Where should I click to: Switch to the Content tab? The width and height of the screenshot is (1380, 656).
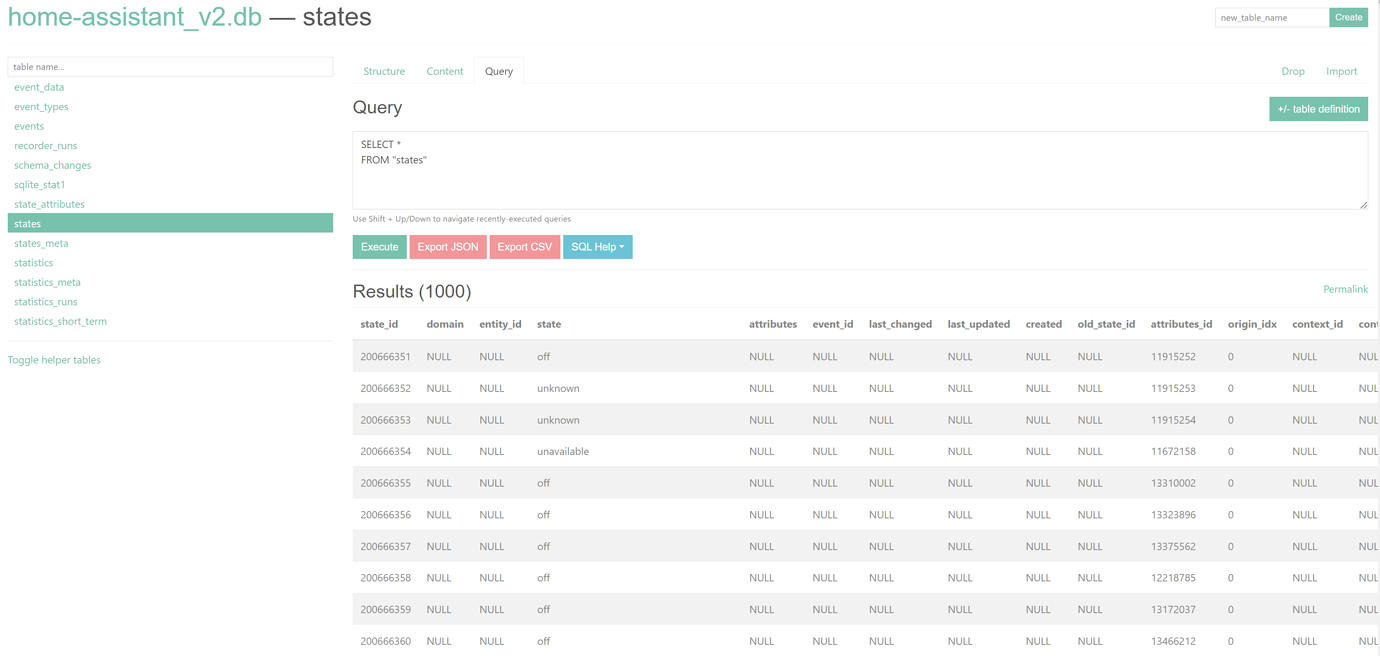(444, 71)
